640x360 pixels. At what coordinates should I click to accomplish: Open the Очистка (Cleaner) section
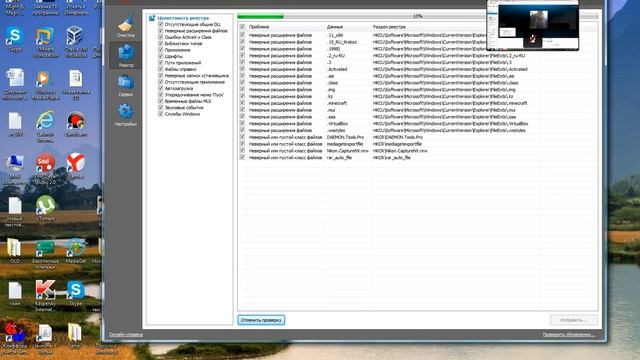coord(126,25)
